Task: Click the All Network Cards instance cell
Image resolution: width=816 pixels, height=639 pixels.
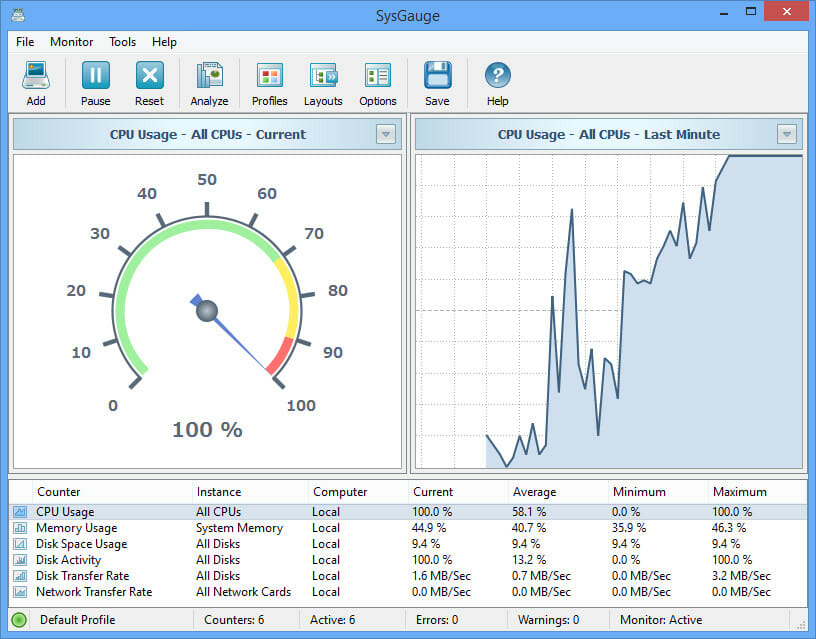Action: point(243,592)
